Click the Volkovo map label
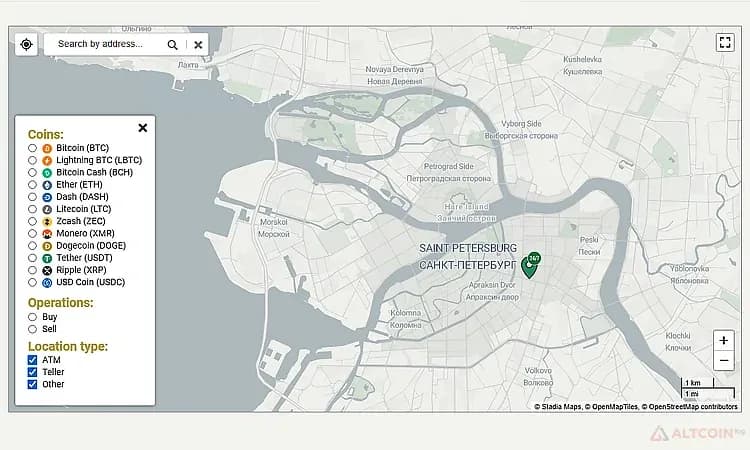This screenshot has height=450, width=750. click(x=538, y=371)
